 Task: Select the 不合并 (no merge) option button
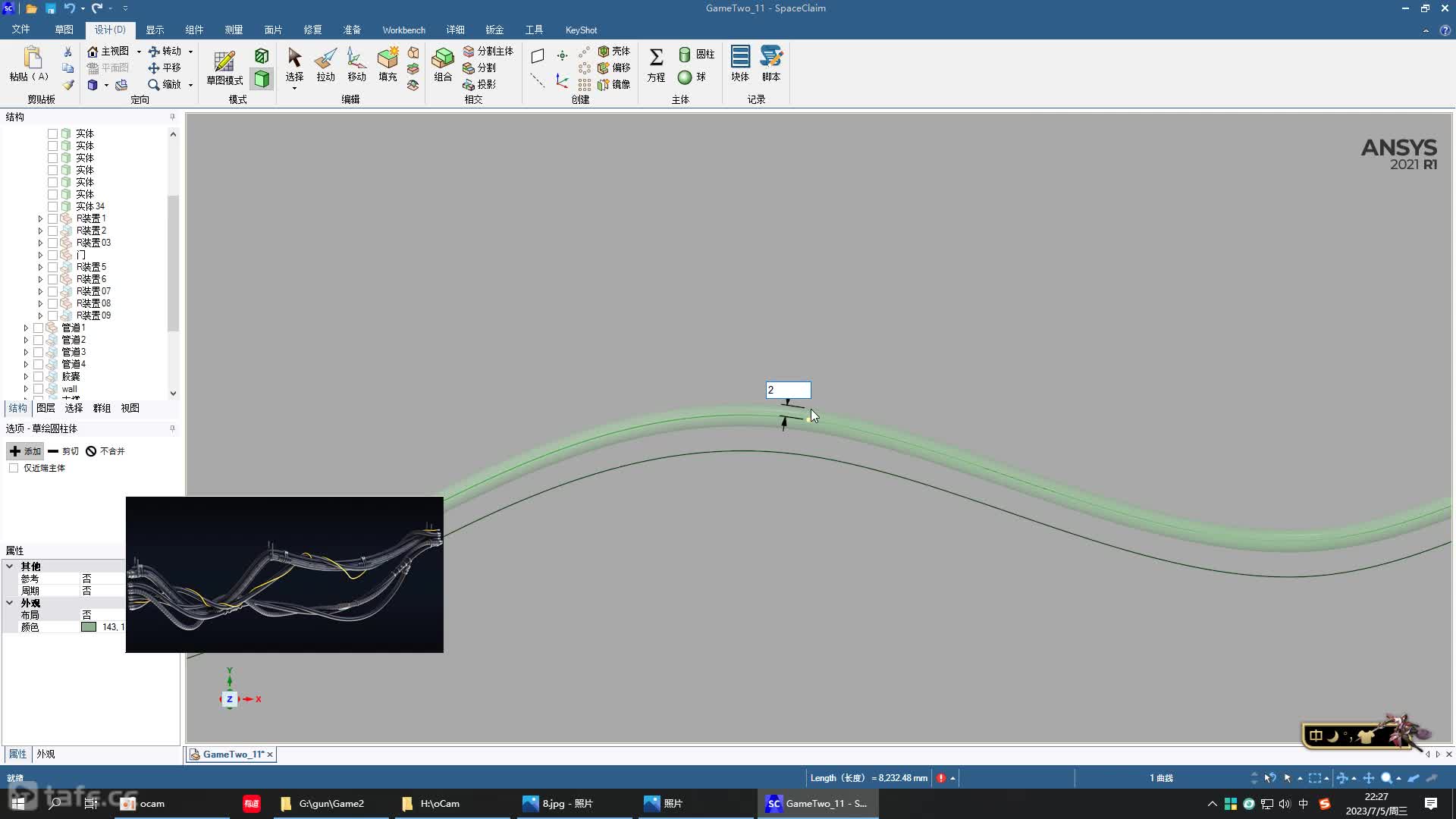[105, 451]
